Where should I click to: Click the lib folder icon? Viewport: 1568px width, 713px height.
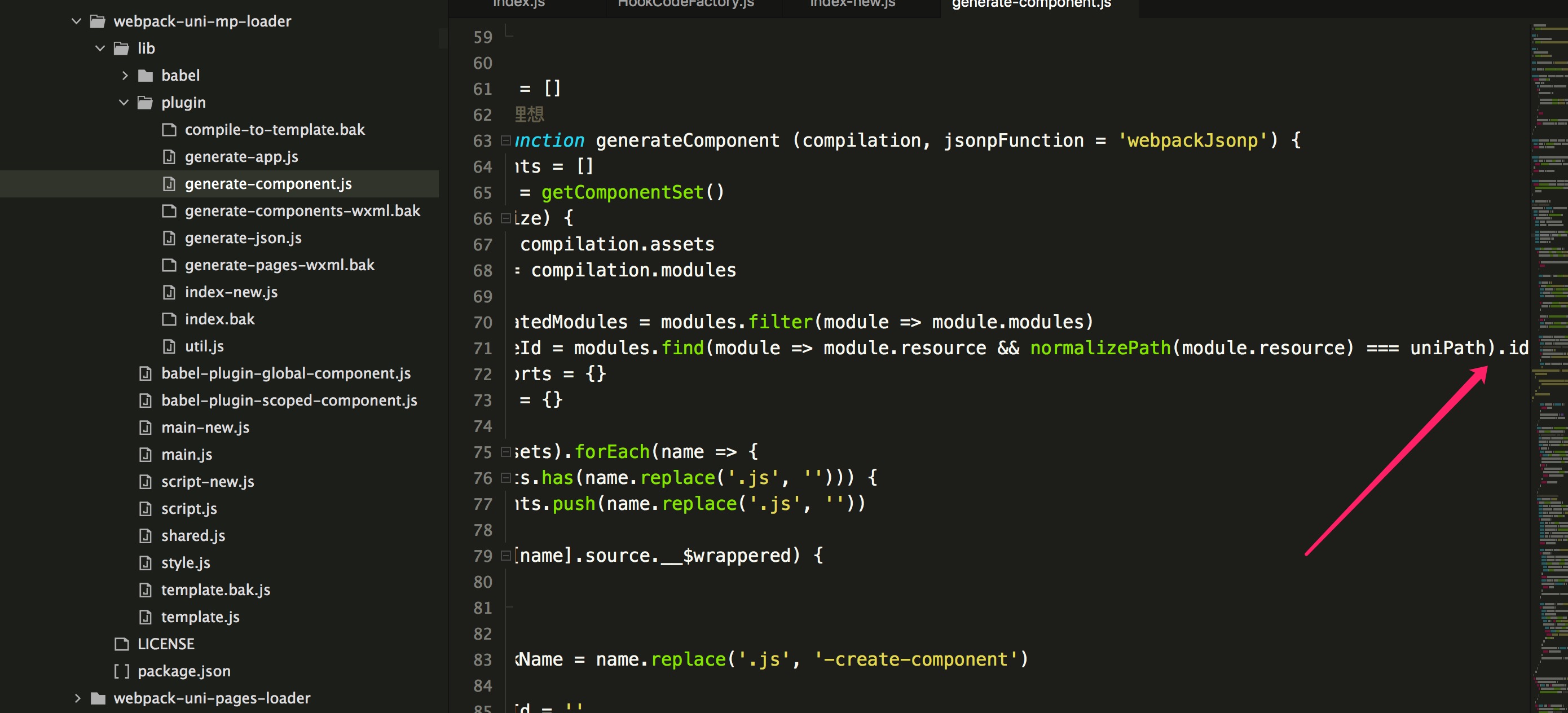point(121,49)
